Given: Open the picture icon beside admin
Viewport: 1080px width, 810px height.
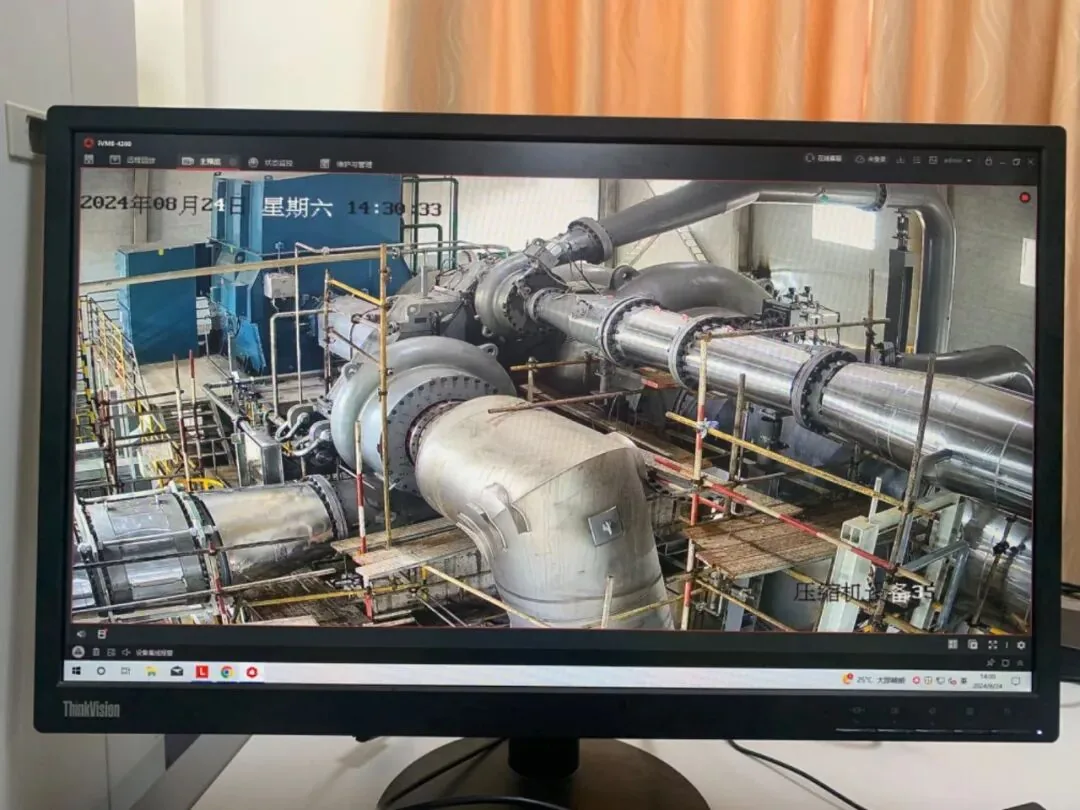Looking at the screenshot, I should [933, 160].
